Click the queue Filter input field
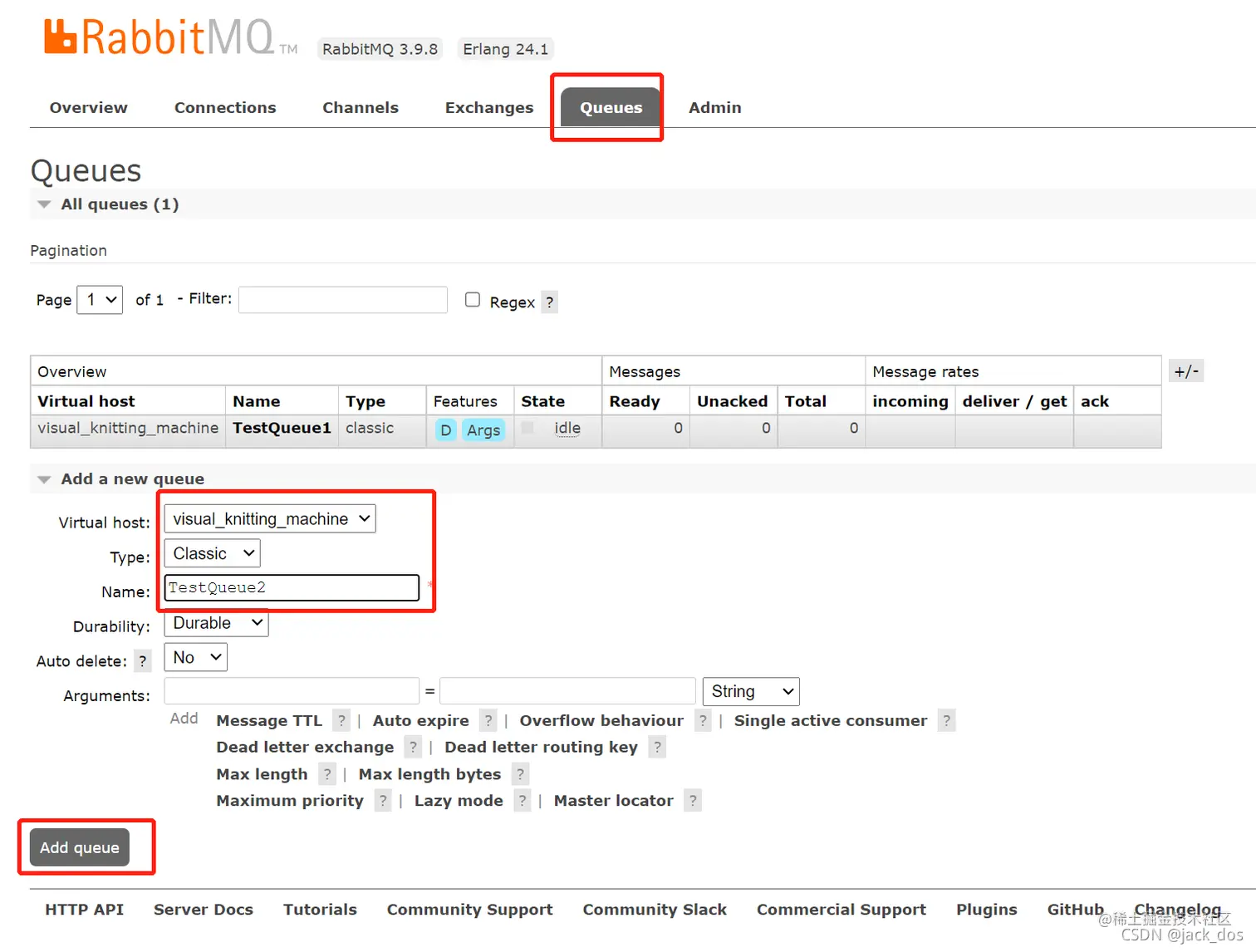The width and height of the screenshot is (1256, 952). (343, 300)
